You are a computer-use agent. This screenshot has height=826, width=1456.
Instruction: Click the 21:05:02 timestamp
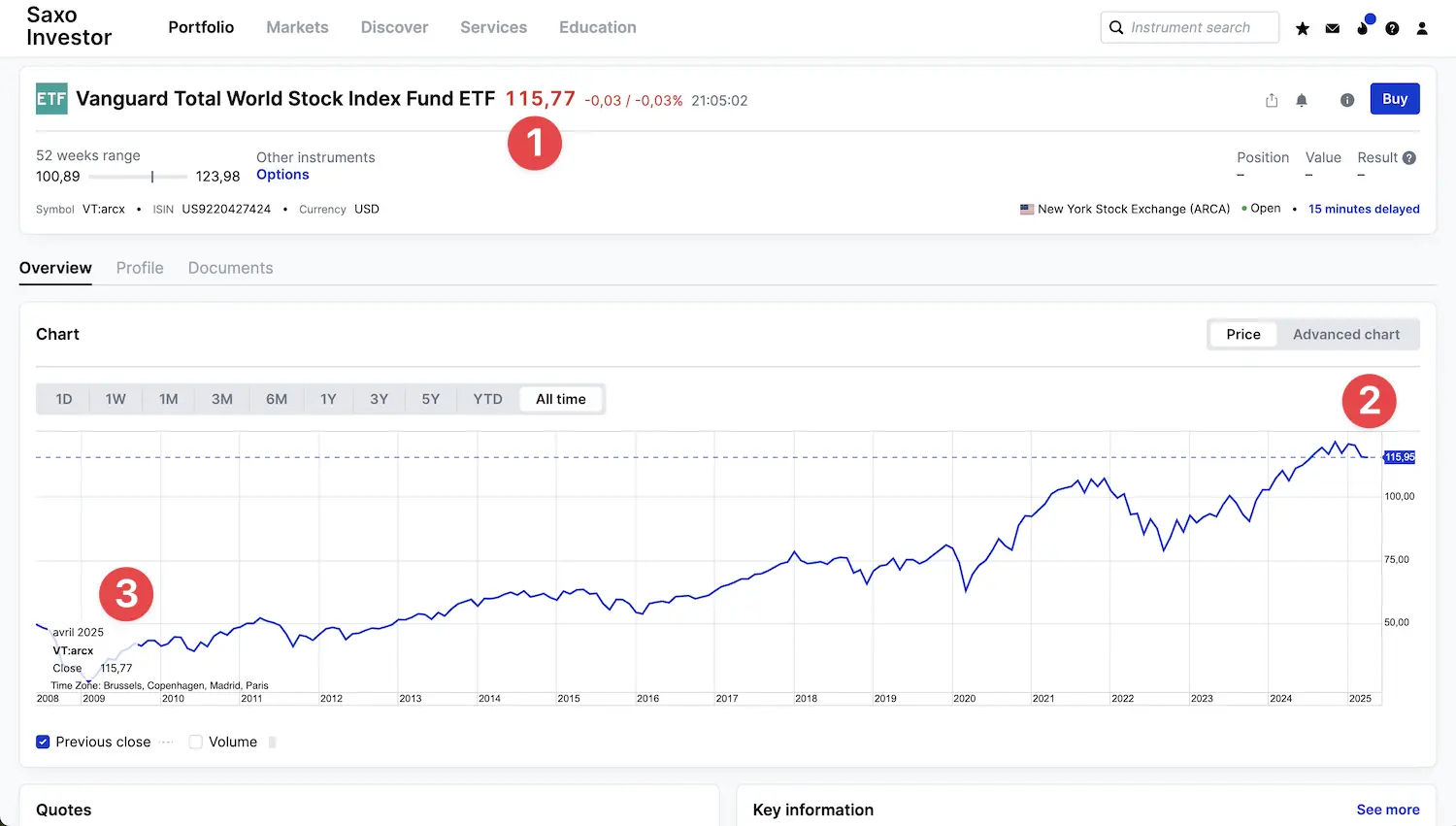[x=719, y=101]
